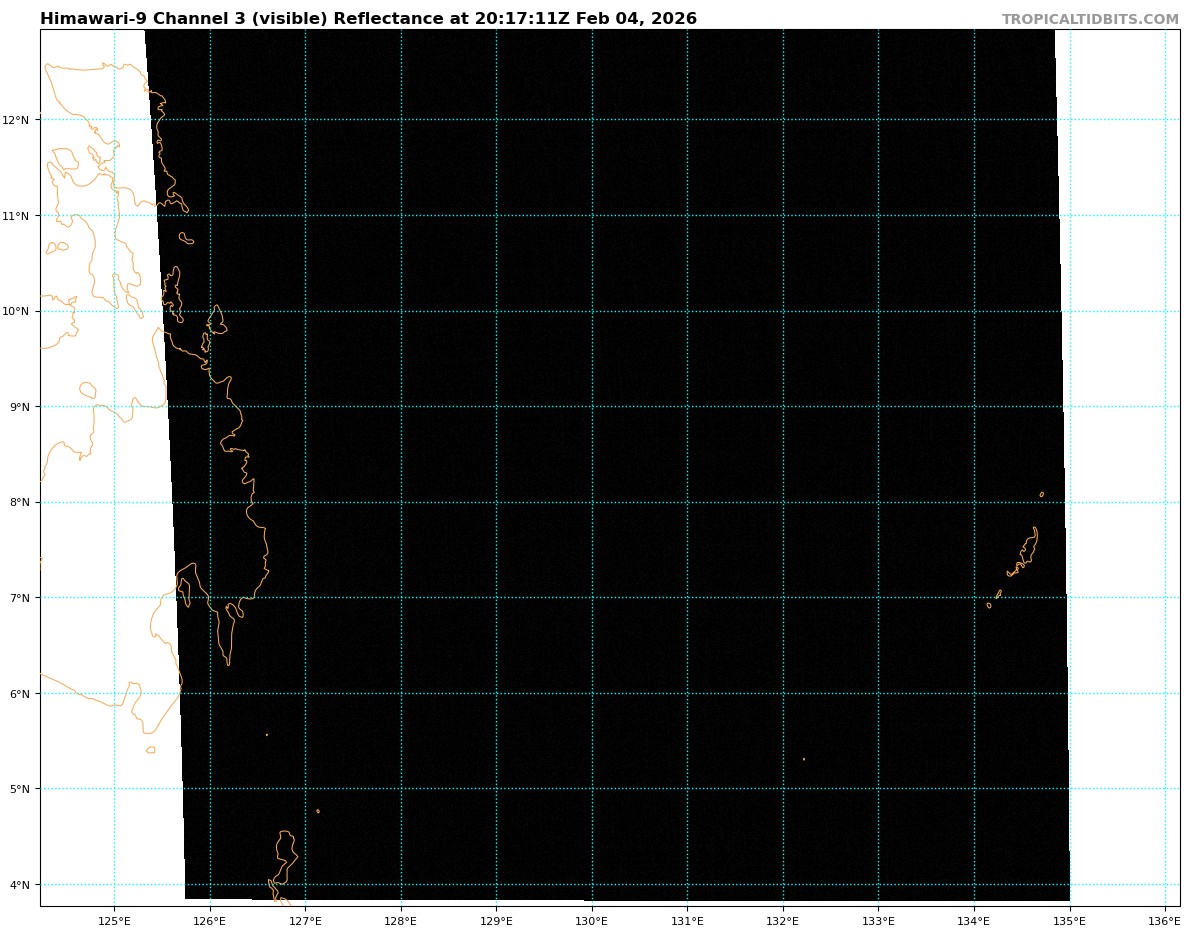Click the grid intersection at 128°E 11°N
Screen dimensions: 1200x929
point(401,215)
